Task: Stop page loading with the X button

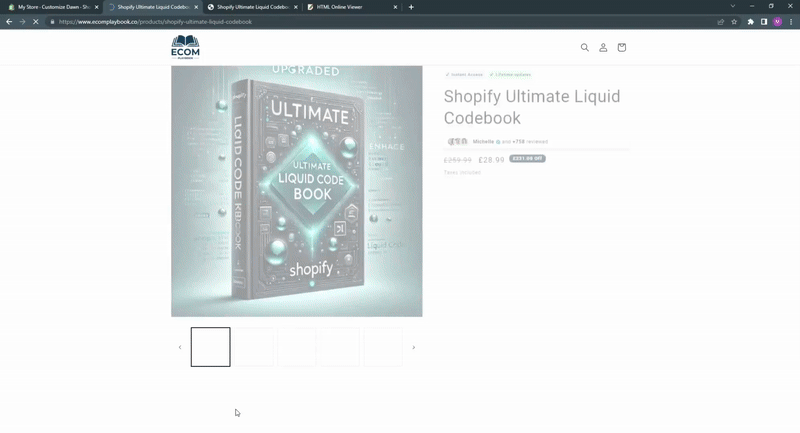Action: pos(36,21)
